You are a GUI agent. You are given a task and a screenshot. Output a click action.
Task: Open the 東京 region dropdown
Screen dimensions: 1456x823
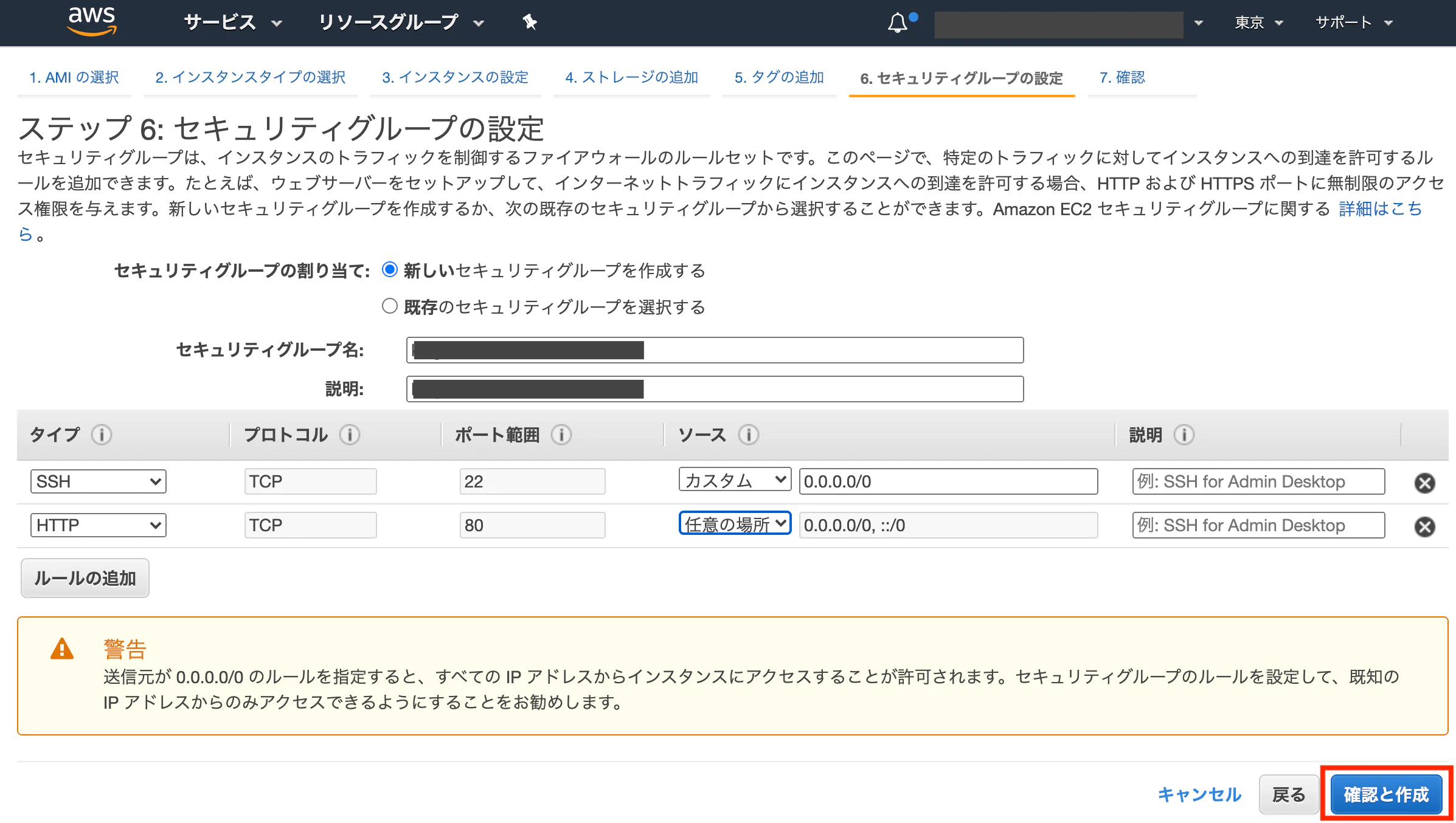click(1258, 22)
